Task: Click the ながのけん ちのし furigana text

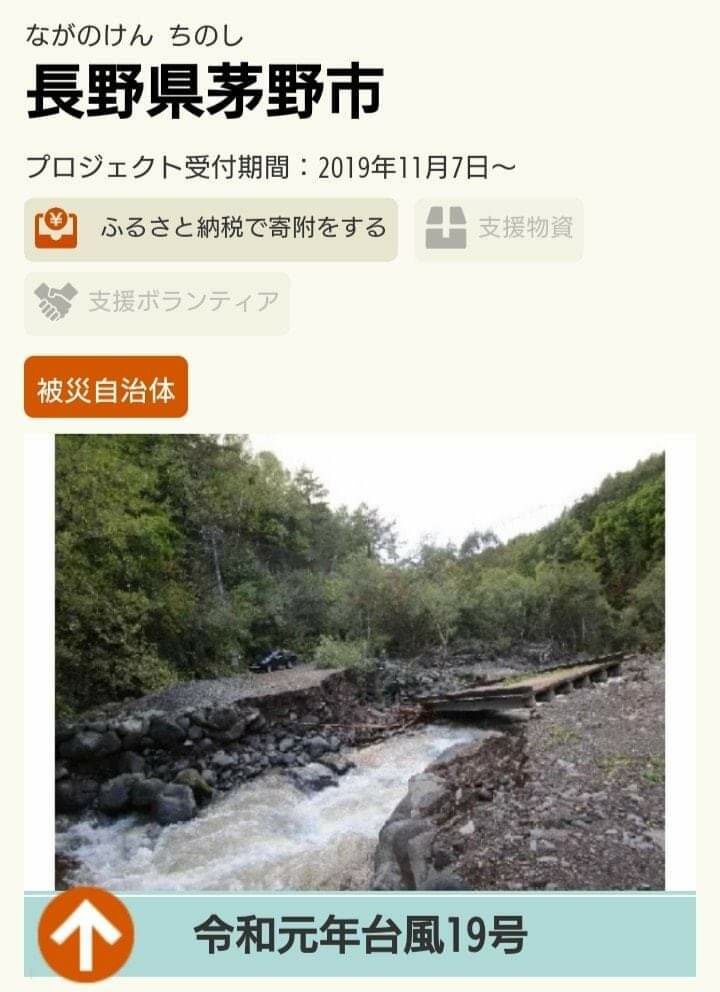Action: (134, 35)
